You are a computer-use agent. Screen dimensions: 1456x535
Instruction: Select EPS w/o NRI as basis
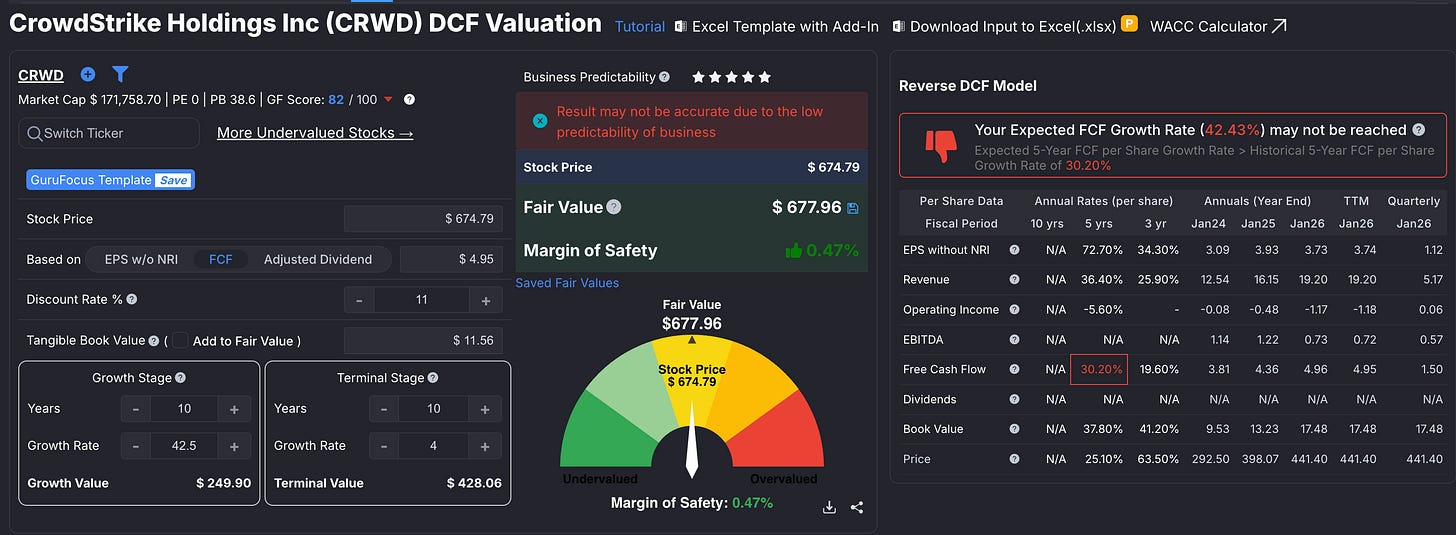pos(140,259)
